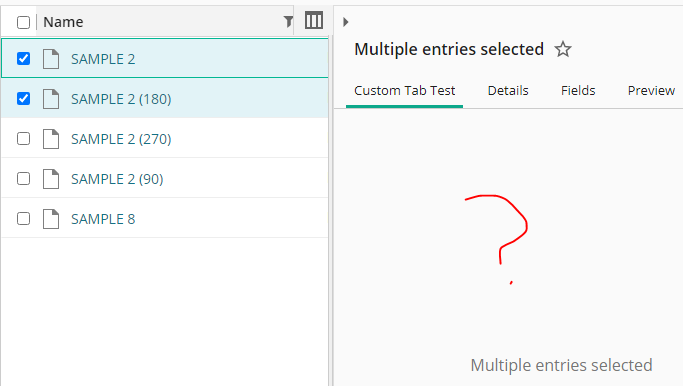Click the document icon for SAMPLE 2 (90)

51,179
